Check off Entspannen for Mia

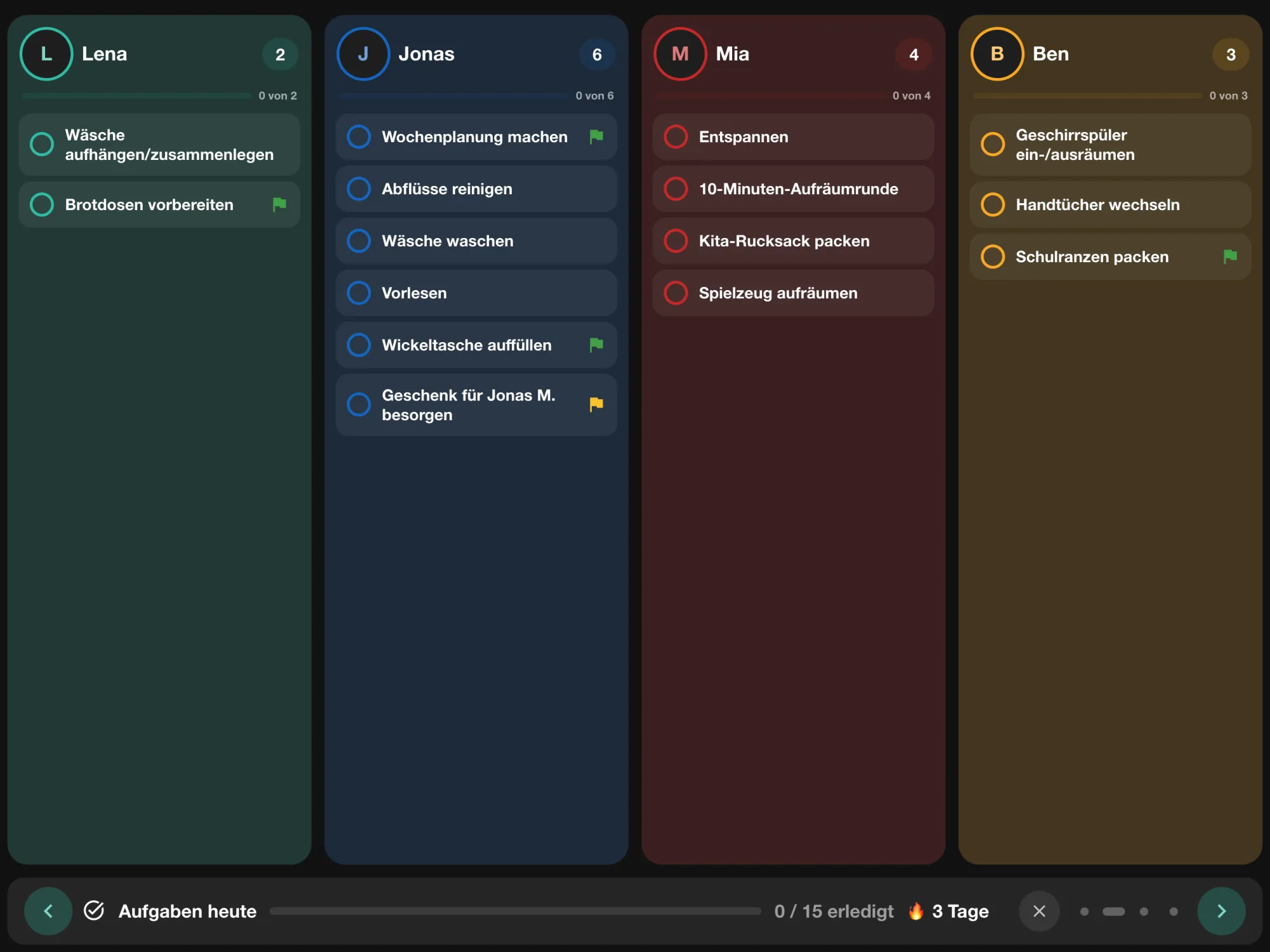[676, 136]
